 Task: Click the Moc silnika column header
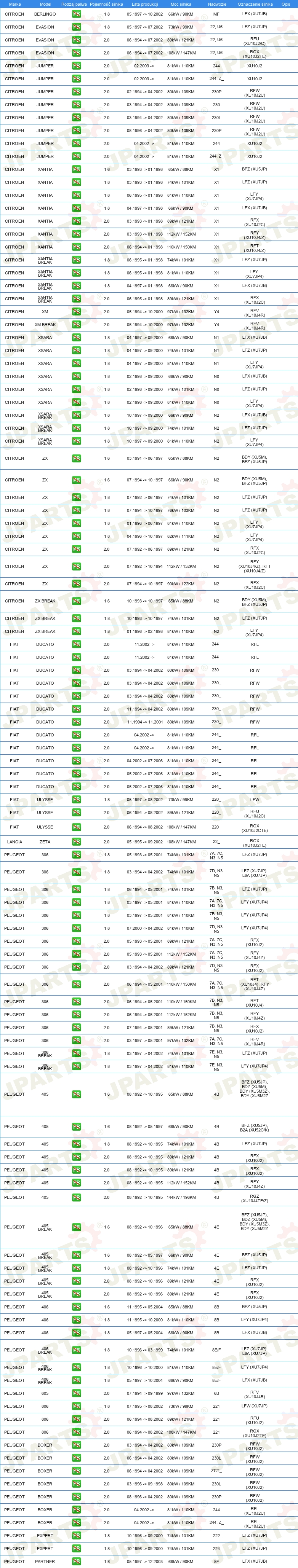(x=181, y=4)
